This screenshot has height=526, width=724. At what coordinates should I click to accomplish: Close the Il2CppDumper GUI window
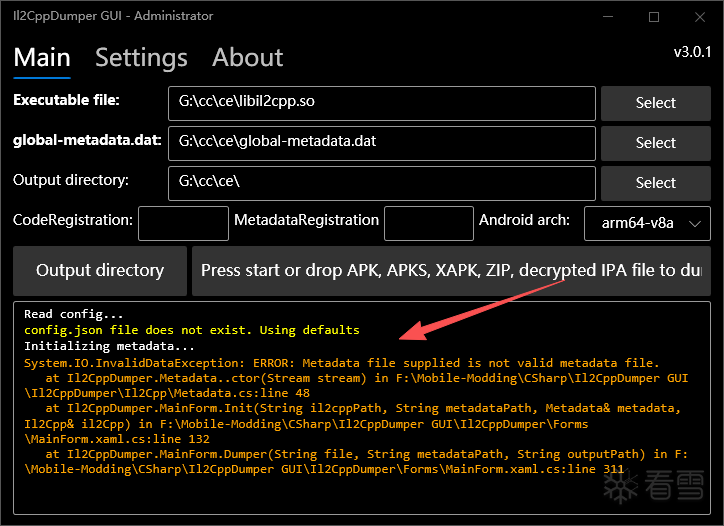700,16
